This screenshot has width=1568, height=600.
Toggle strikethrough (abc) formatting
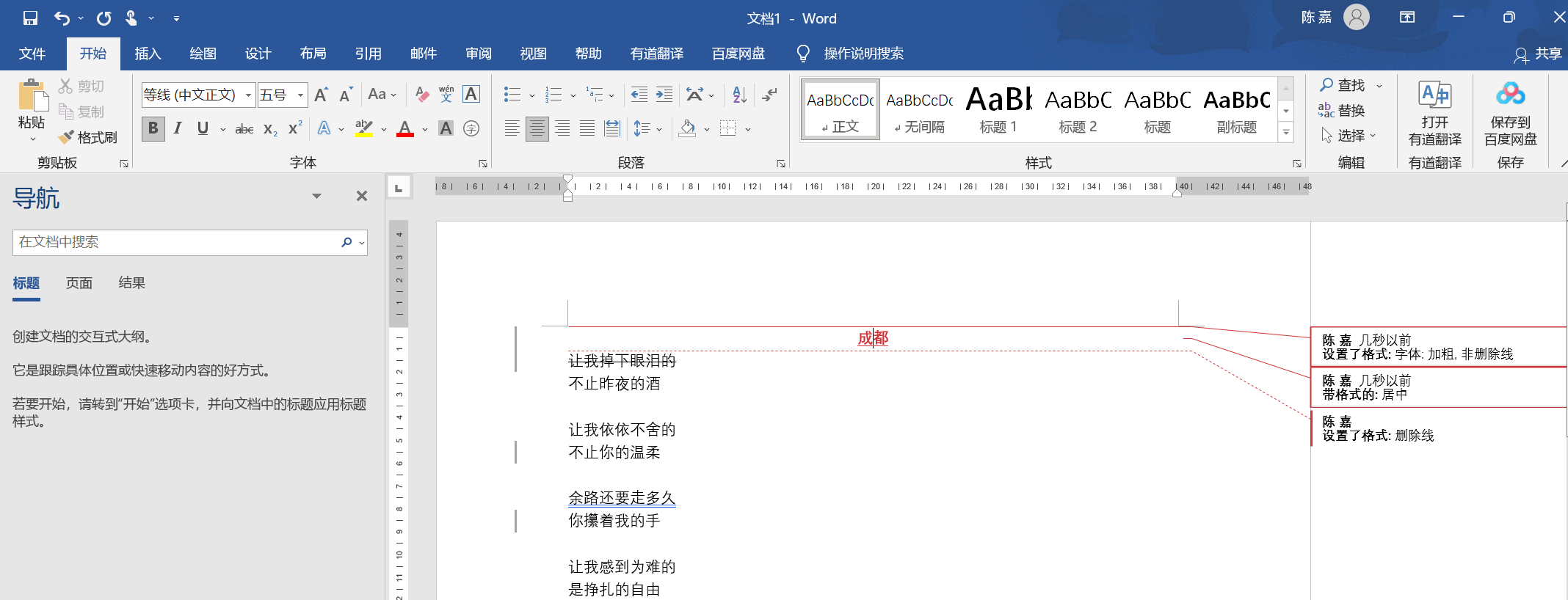(244, 129)
